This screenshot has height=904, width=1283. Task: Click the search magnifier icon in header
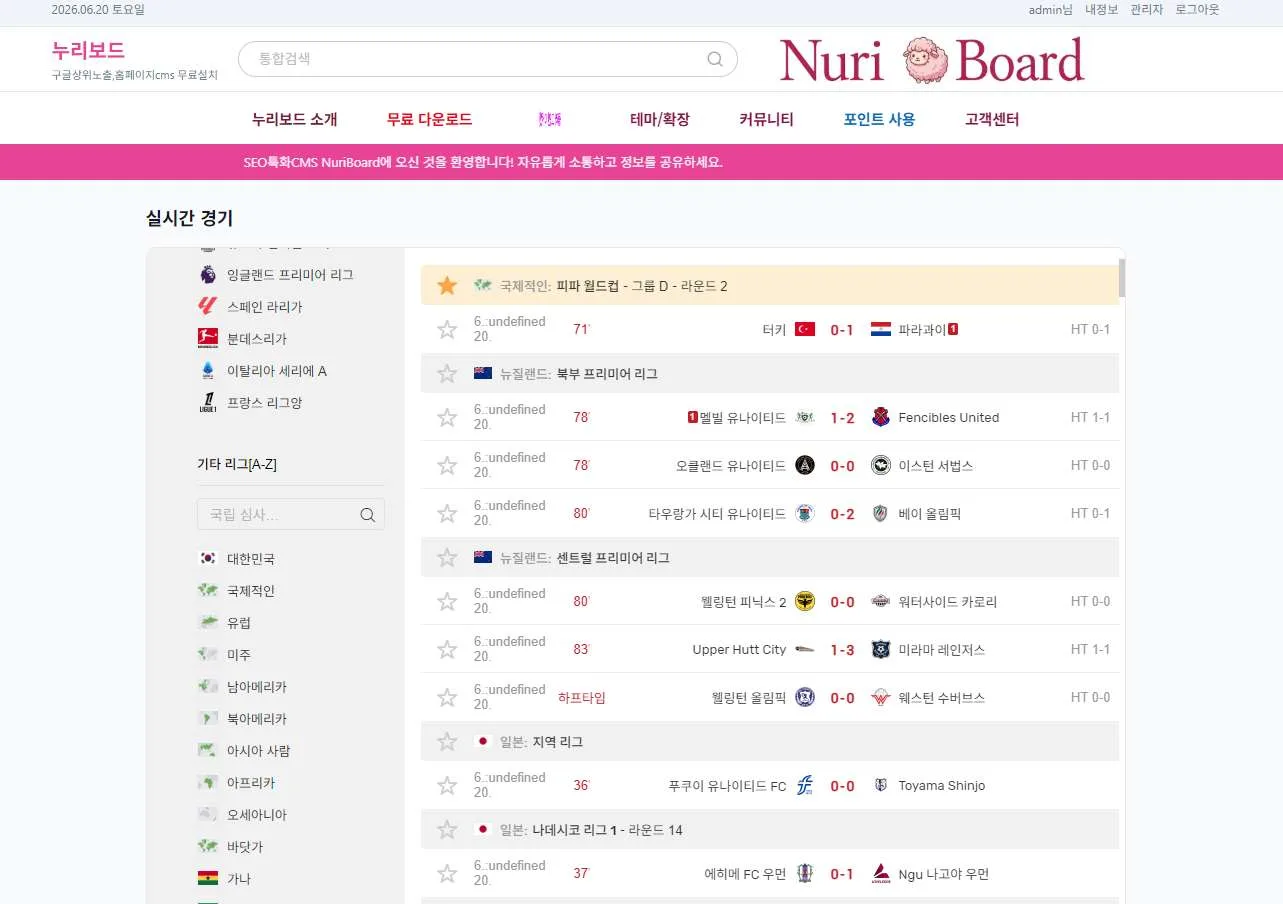click(715, 59)
